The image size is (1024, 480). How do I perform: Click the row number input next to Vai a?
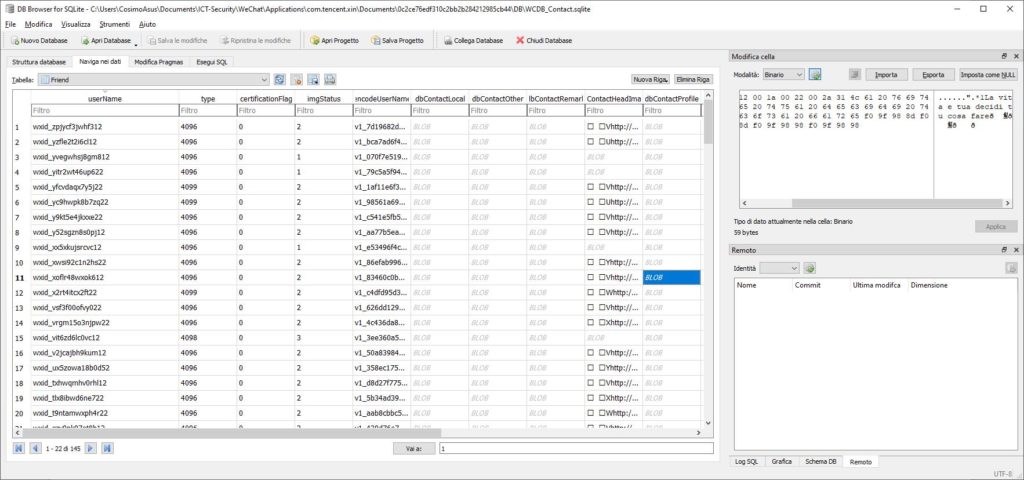tap(576, 448)
